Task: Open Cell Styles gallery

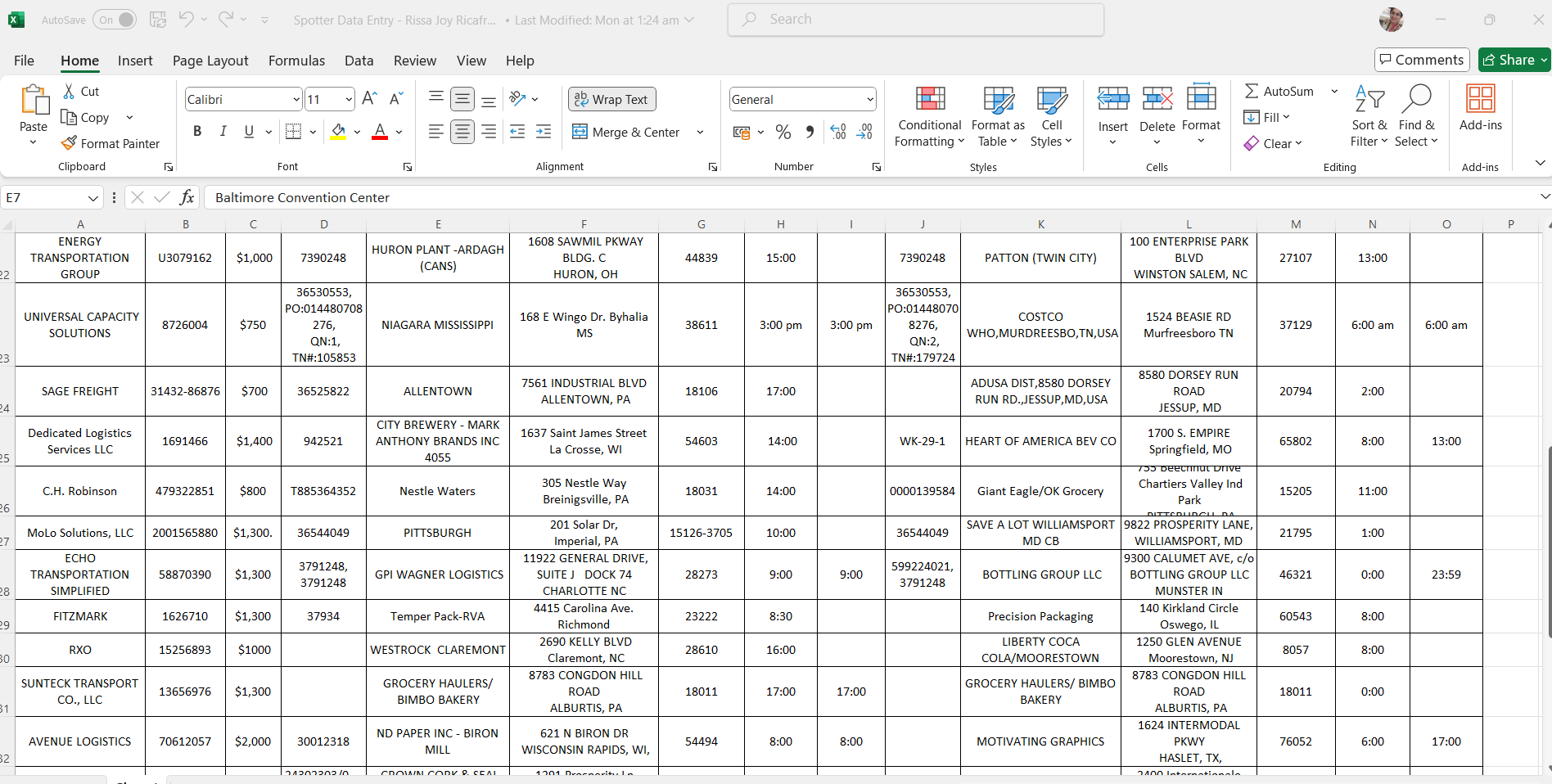Action: (1051, 116)
